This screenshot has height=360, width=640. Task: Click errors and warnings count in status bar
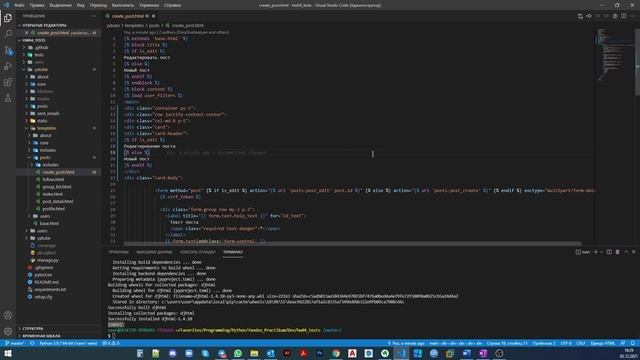click(x=111, y=343)
